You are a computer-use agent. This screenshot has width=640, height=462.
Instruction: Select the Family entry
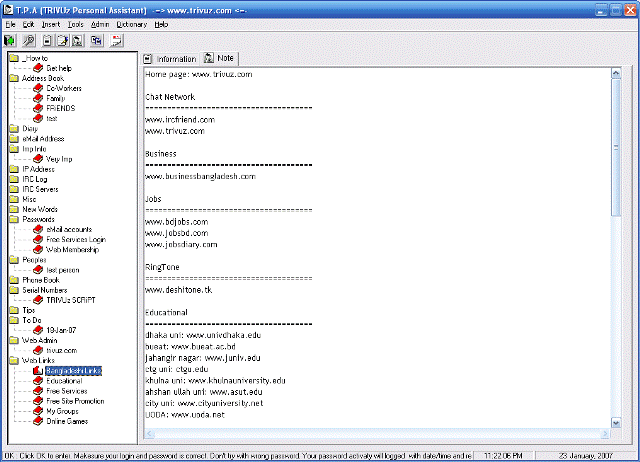(56, 98)
